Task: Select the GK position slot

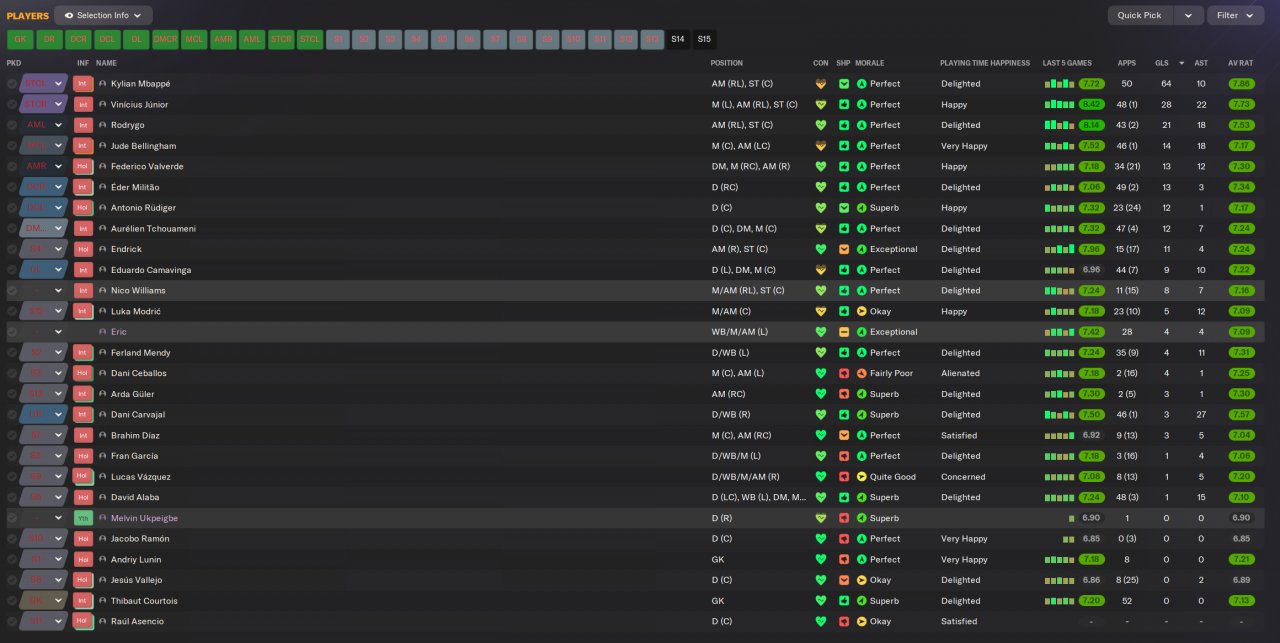Action: click(20, 40)
